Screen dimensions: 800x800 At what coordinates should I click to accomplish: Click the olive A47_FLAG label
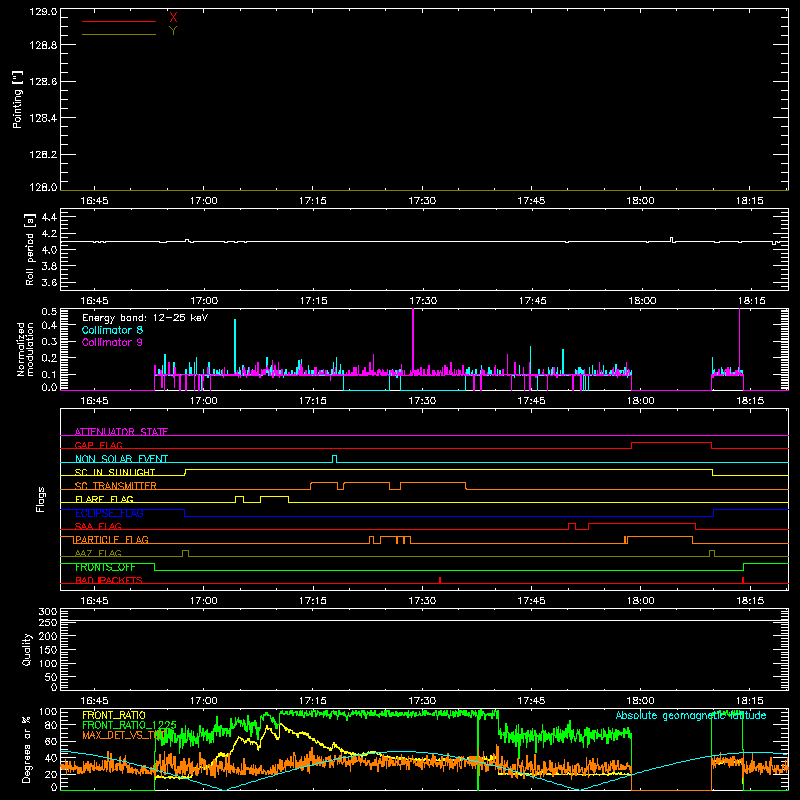click(98, 553)
